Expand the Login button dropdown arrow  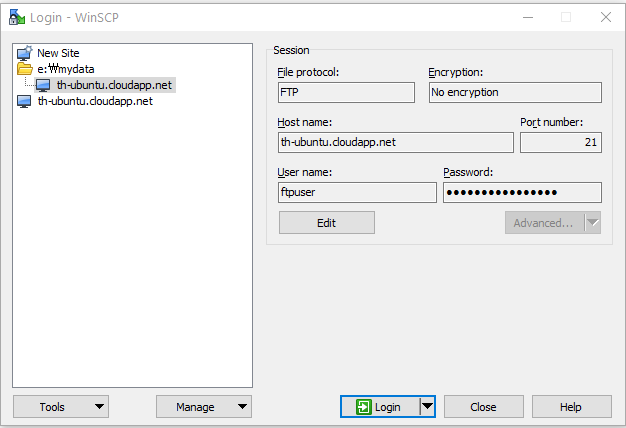427,406
